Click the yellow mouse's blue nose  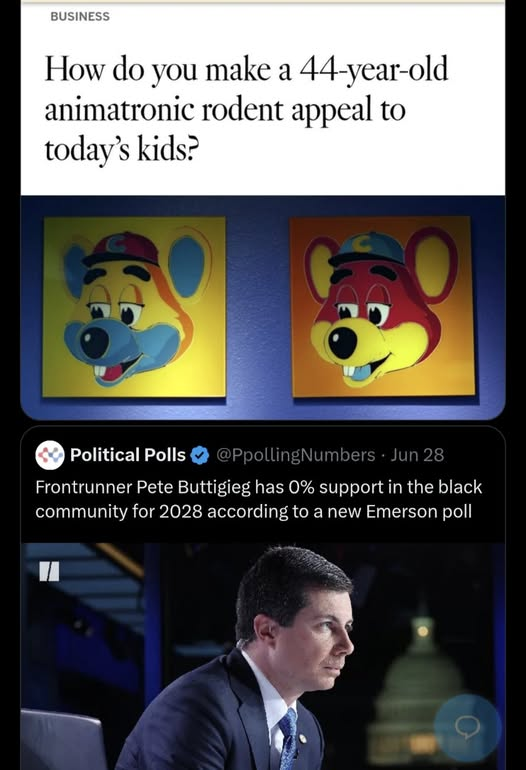coord(95,342)
